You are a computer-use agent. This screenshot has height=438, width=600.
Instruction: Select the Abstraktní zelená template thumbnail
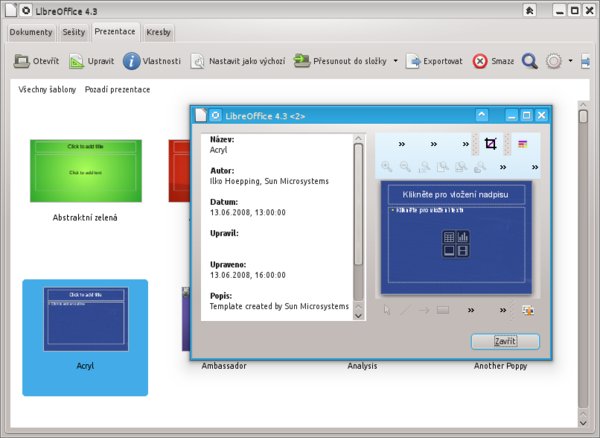[86, 171]
